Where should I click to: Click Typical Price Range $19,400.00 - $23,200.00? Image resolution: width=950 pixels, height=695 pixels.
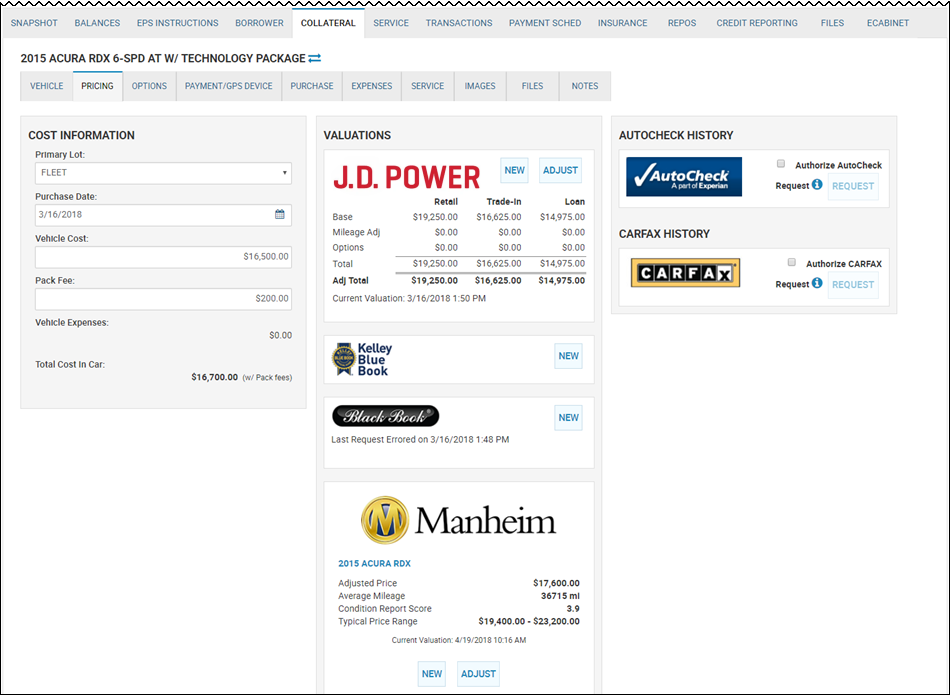[529, 621]
